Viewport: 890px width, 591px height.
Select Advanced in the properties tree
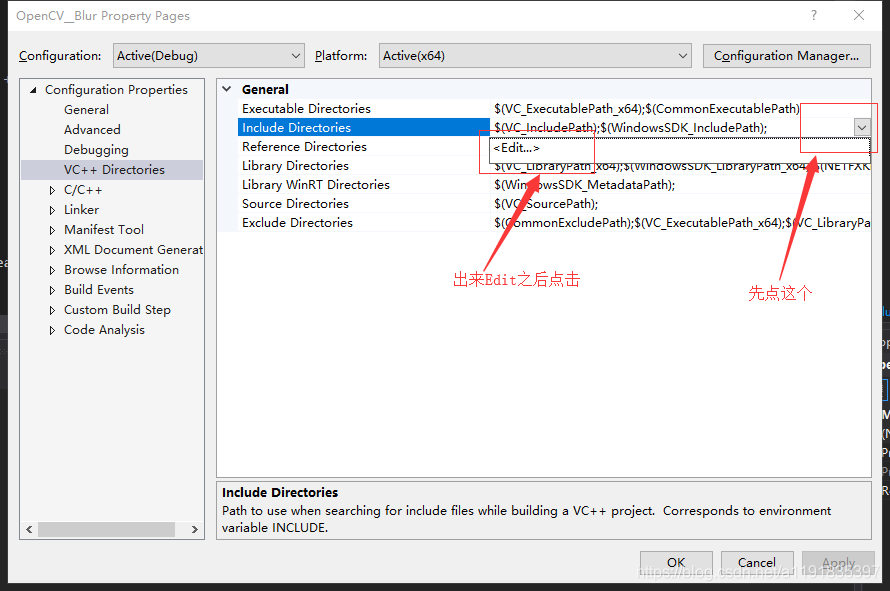click(x=92, y=129)
